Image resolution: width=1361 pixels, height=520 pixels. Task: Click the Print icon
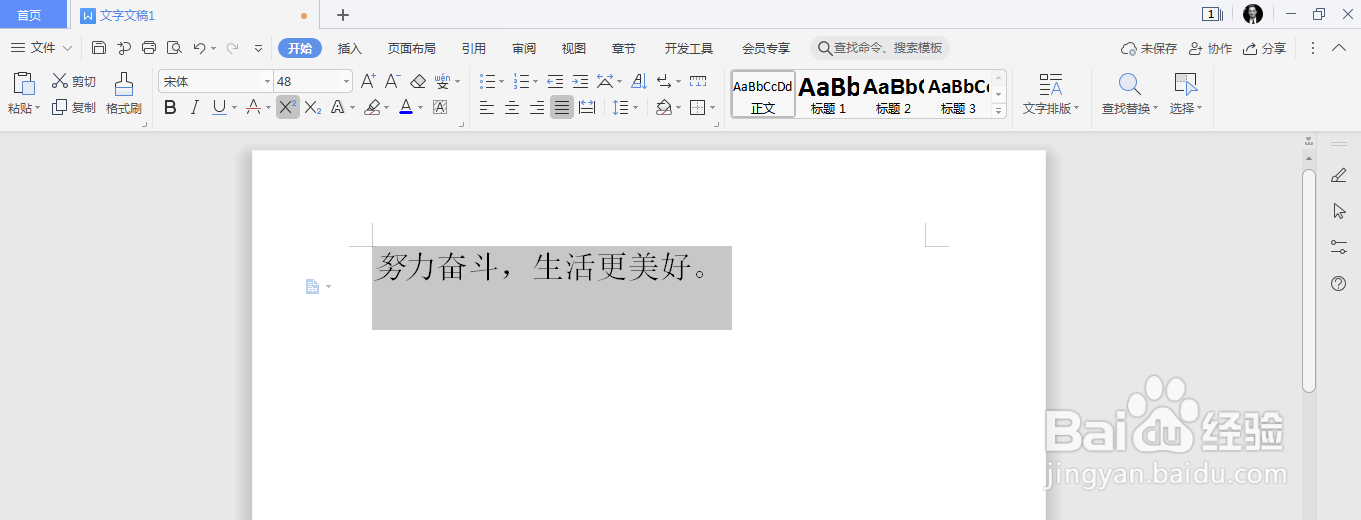pyautogui.click(x=149, y=48)
